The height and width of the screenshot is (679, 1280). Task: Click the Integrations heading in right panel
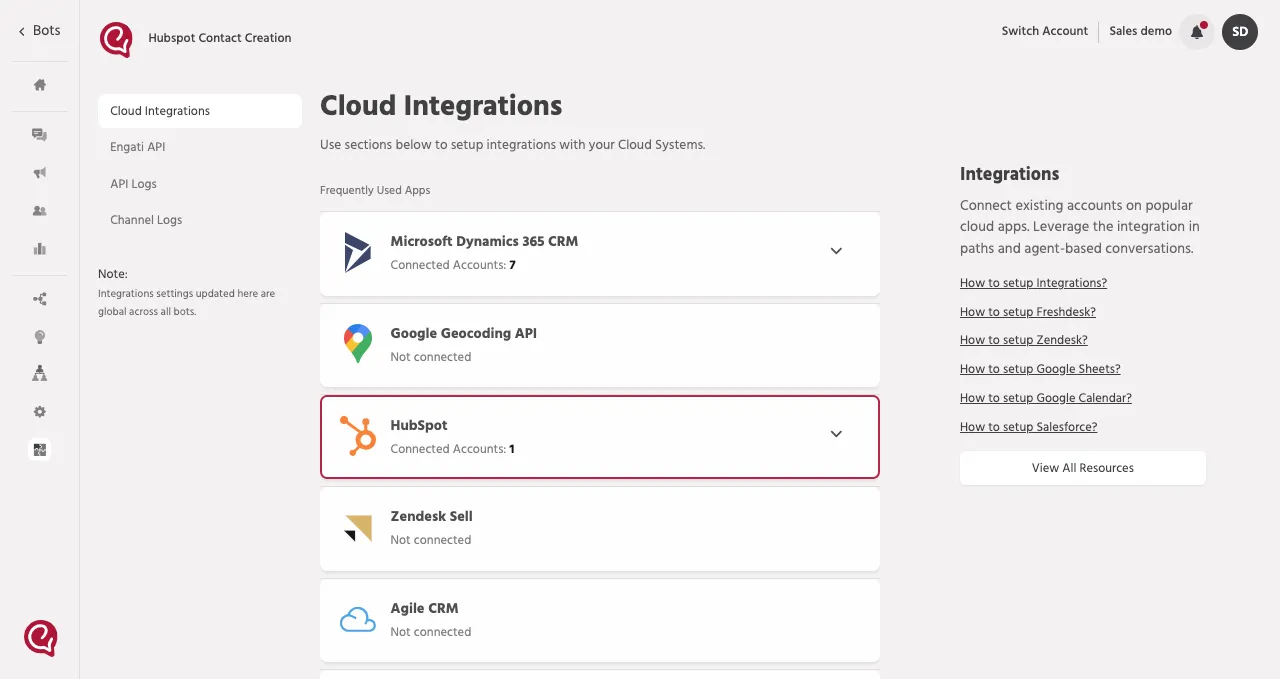[1009, 174]
